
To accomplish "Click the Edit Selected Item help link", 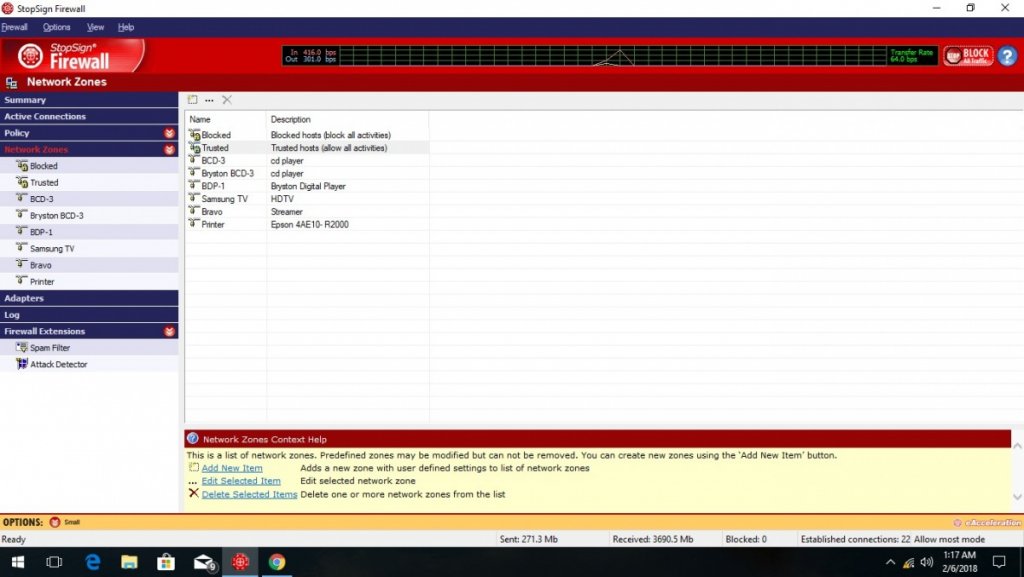I will click(x=241, y=481).
